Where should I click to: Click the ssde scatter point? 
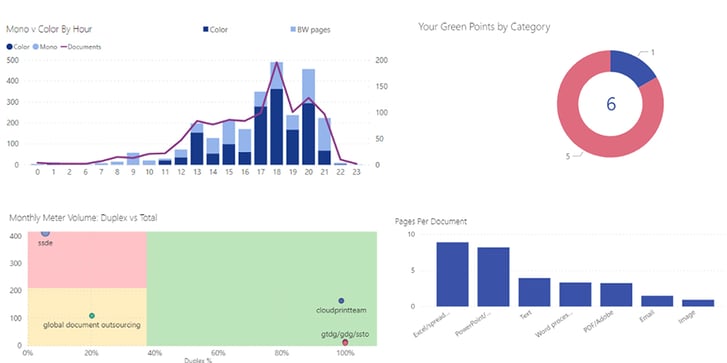[x=45, y=233]
